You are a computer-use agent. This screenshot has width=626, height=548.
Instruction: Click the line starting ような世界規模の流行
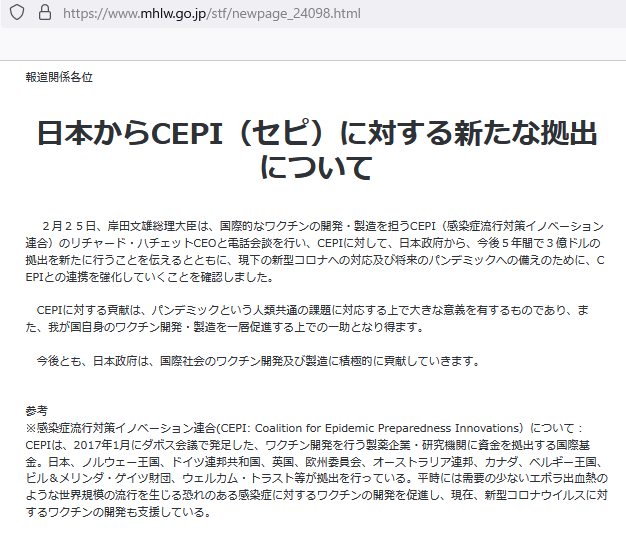(317, 495)
